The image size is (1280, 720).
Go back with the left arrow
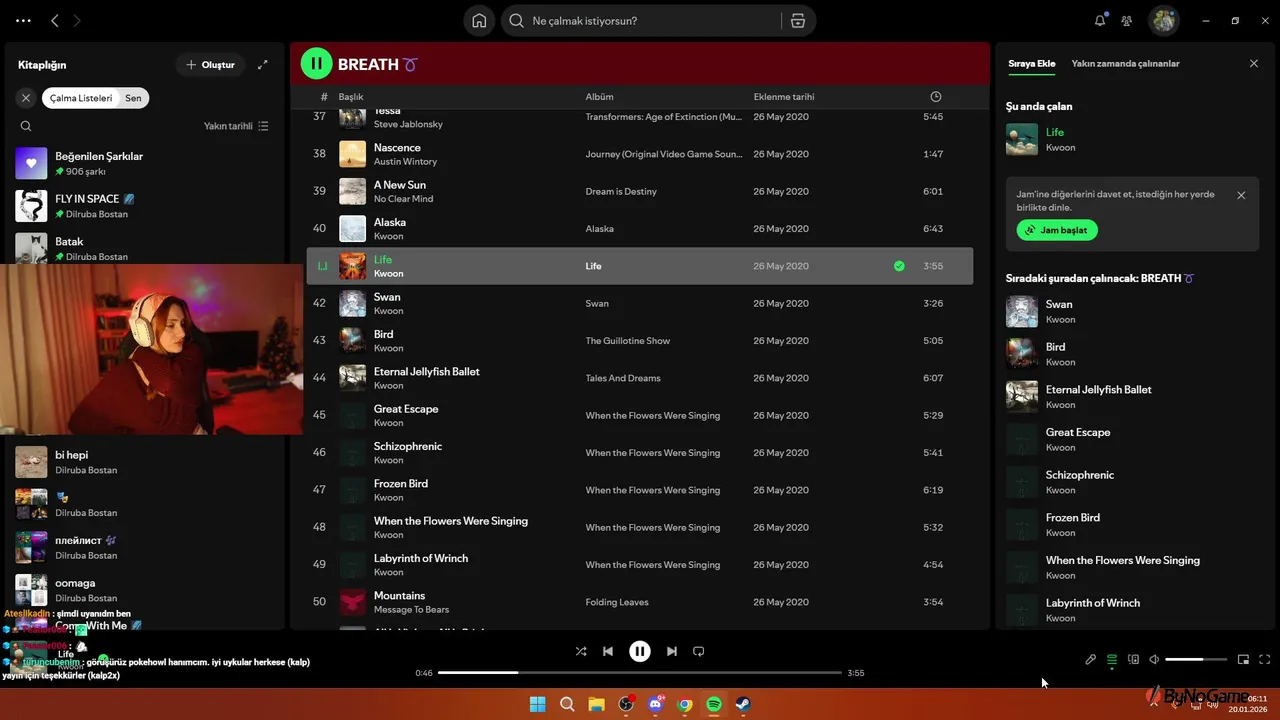click(55, 20)
